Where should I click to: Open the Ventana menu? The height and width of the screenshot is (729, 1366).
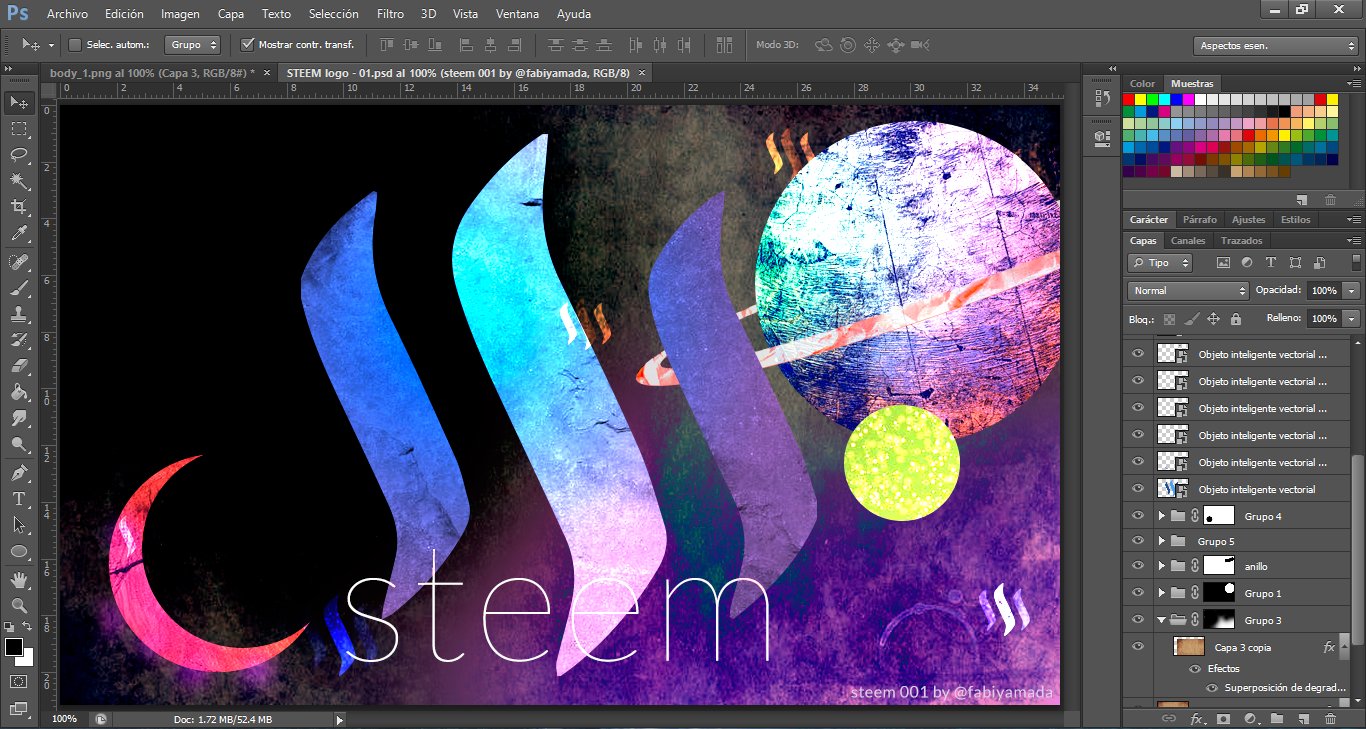[517, 14]
